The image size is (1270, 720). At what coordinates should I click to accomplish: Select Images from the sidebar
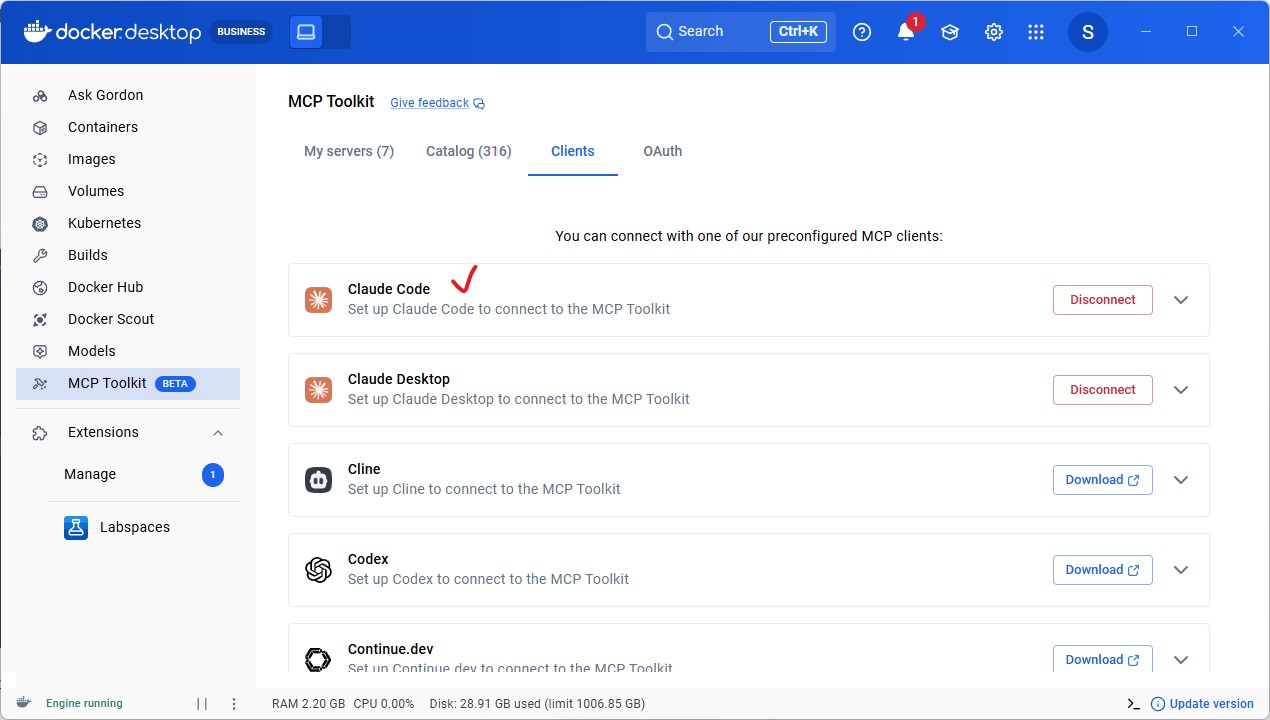91,159
